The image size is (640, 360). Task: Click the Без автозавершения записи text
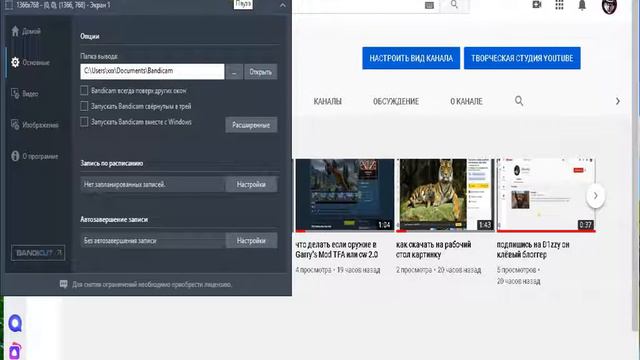120,241
